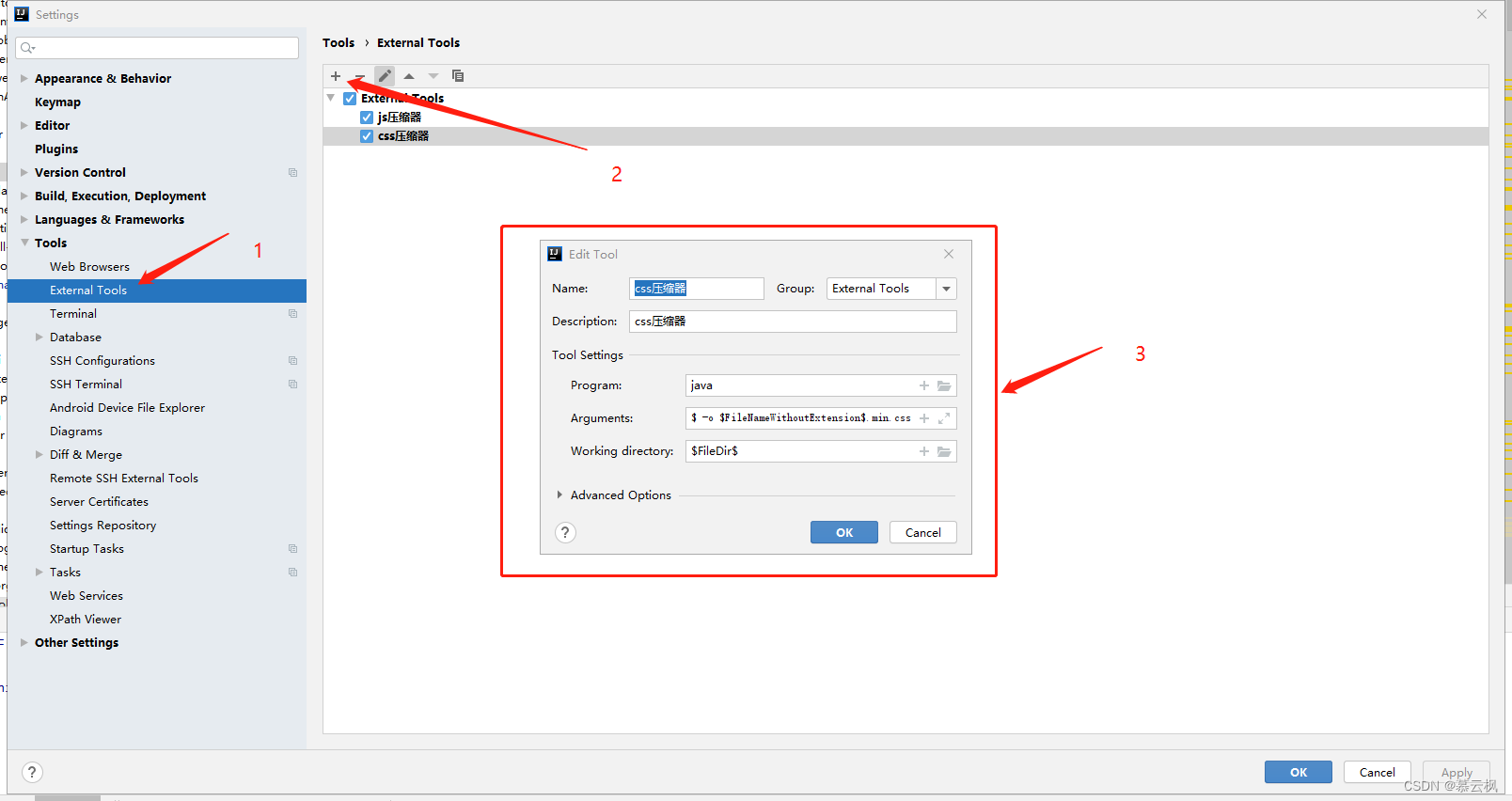Click Cancel in Edit Tool dialog
The height and width of the screenshot is (801, 1512).
pos(923,532)
